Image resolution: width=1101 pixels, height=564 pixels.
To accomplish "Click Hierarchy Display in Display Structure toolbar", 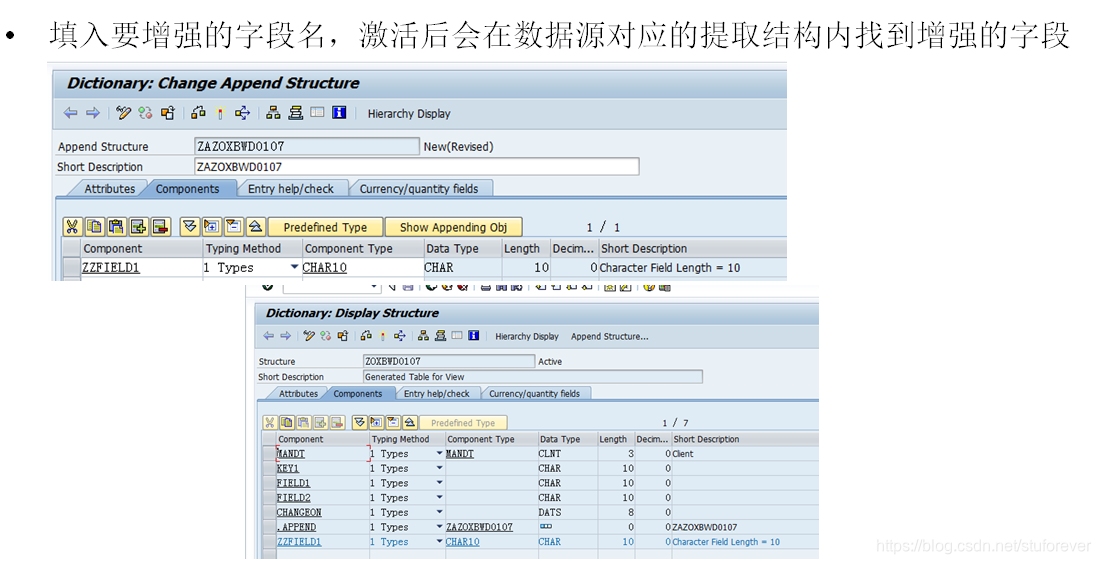I will pyautogui.click(x=527, y=336).
